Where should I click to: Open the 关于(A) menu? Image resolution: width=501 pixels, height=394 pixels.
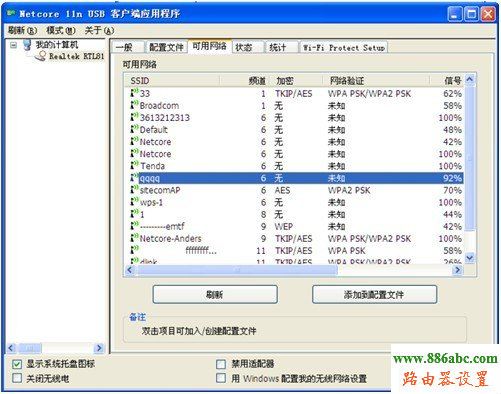click(x=99, y=31)
